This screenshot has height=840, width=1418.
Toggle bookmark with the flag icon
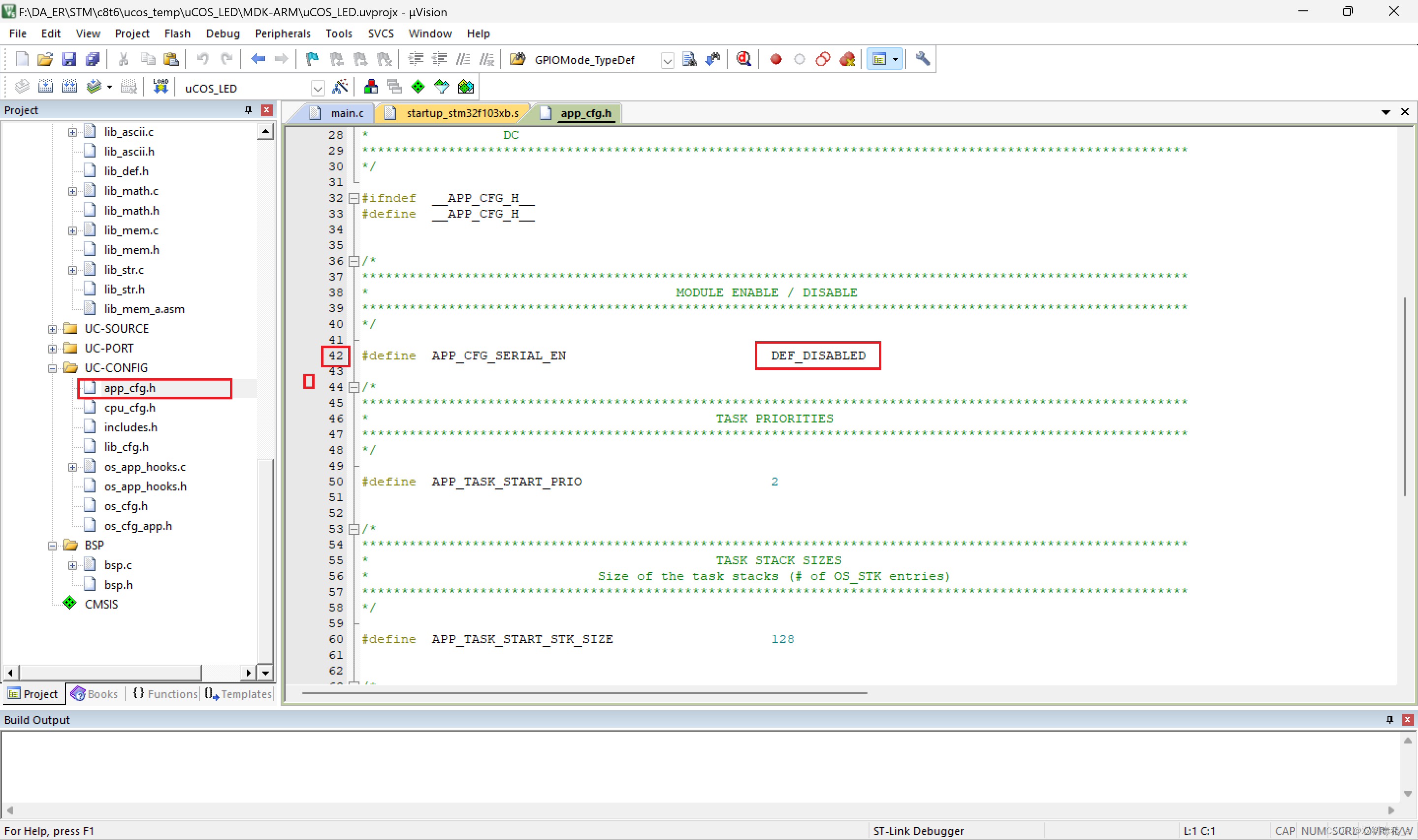tap(312, 59)
